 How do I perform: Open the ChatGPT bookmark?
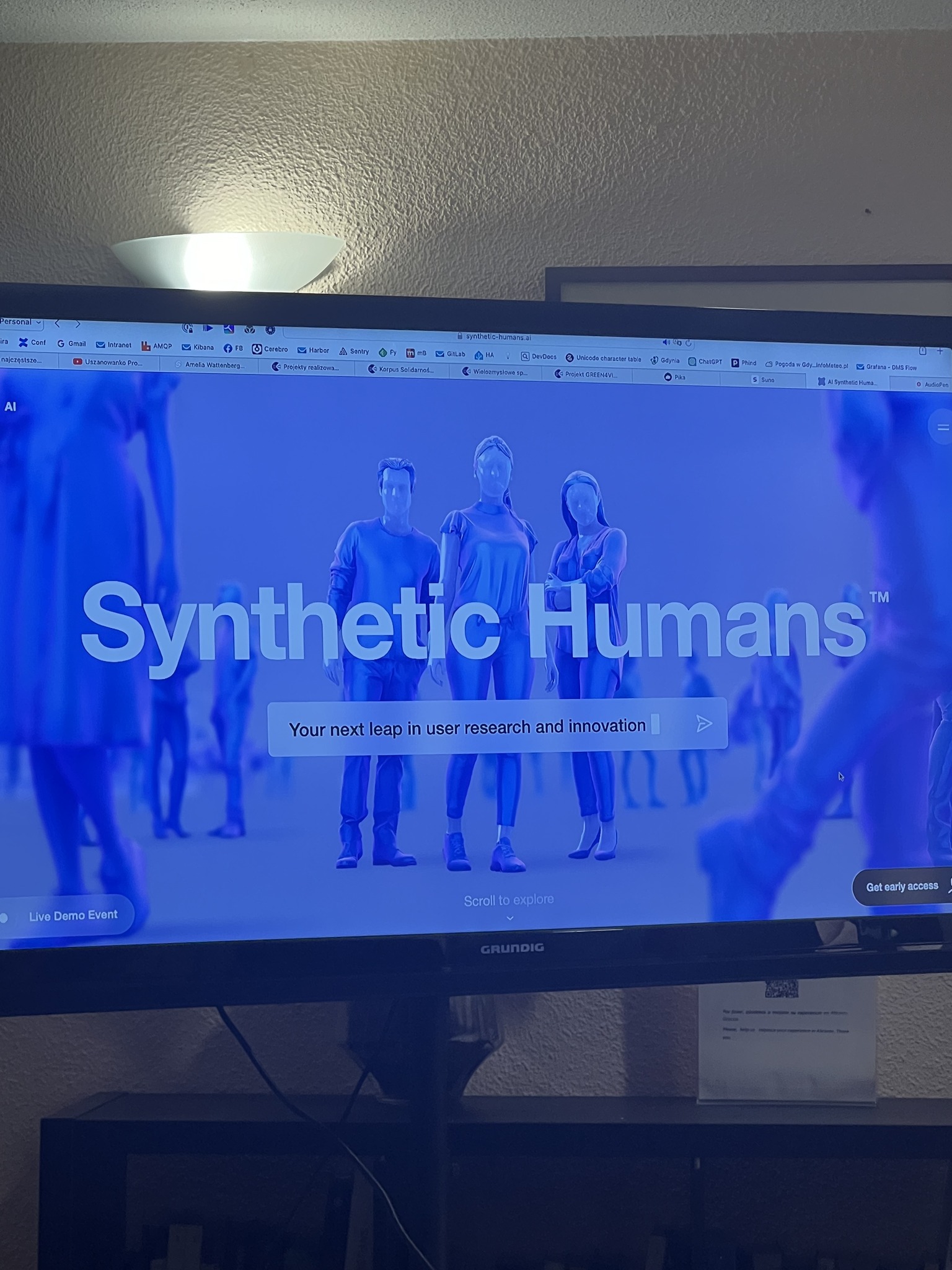[705, 362]
